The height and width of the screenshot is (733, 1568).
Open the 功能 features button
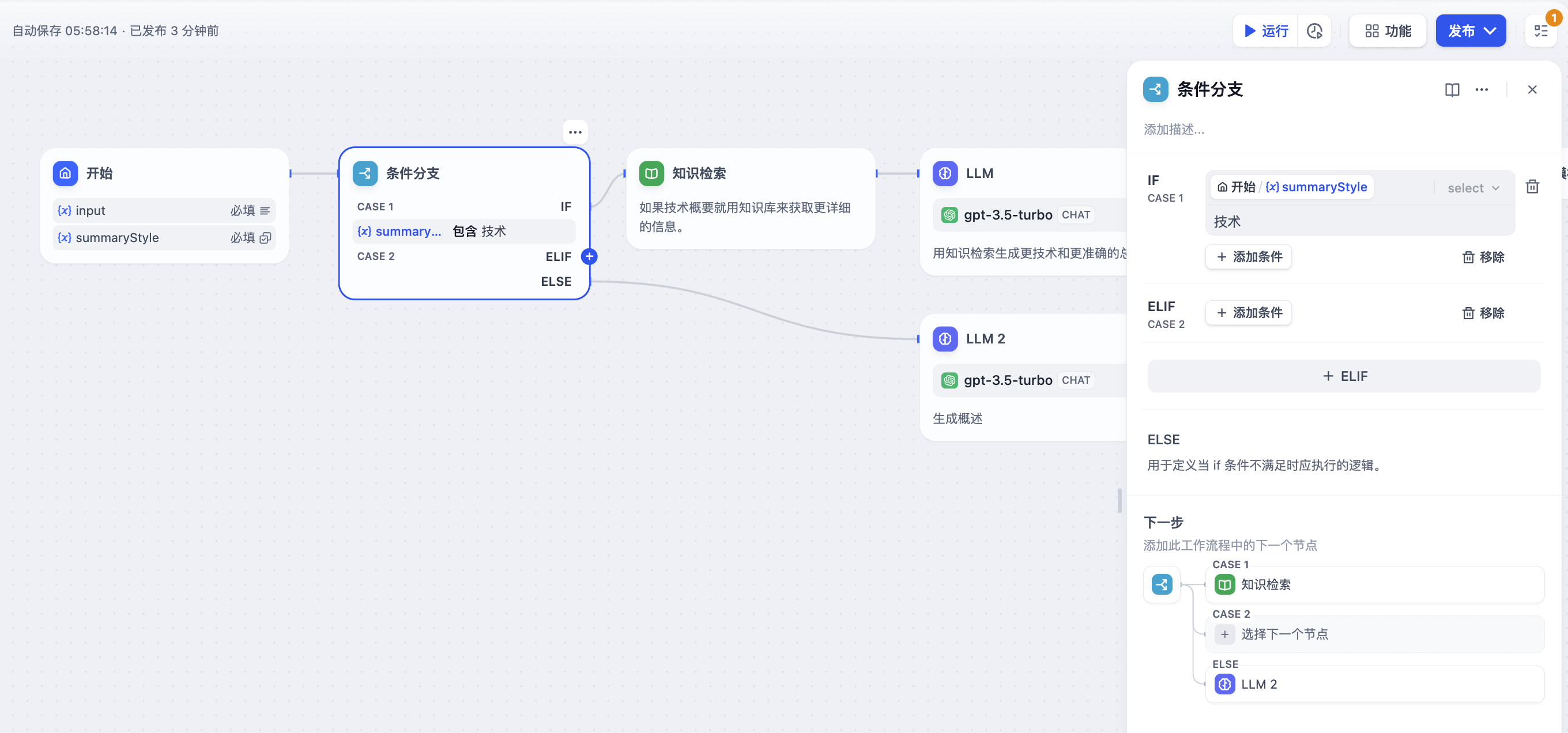pyautogui.click(x=1387, y=31)
